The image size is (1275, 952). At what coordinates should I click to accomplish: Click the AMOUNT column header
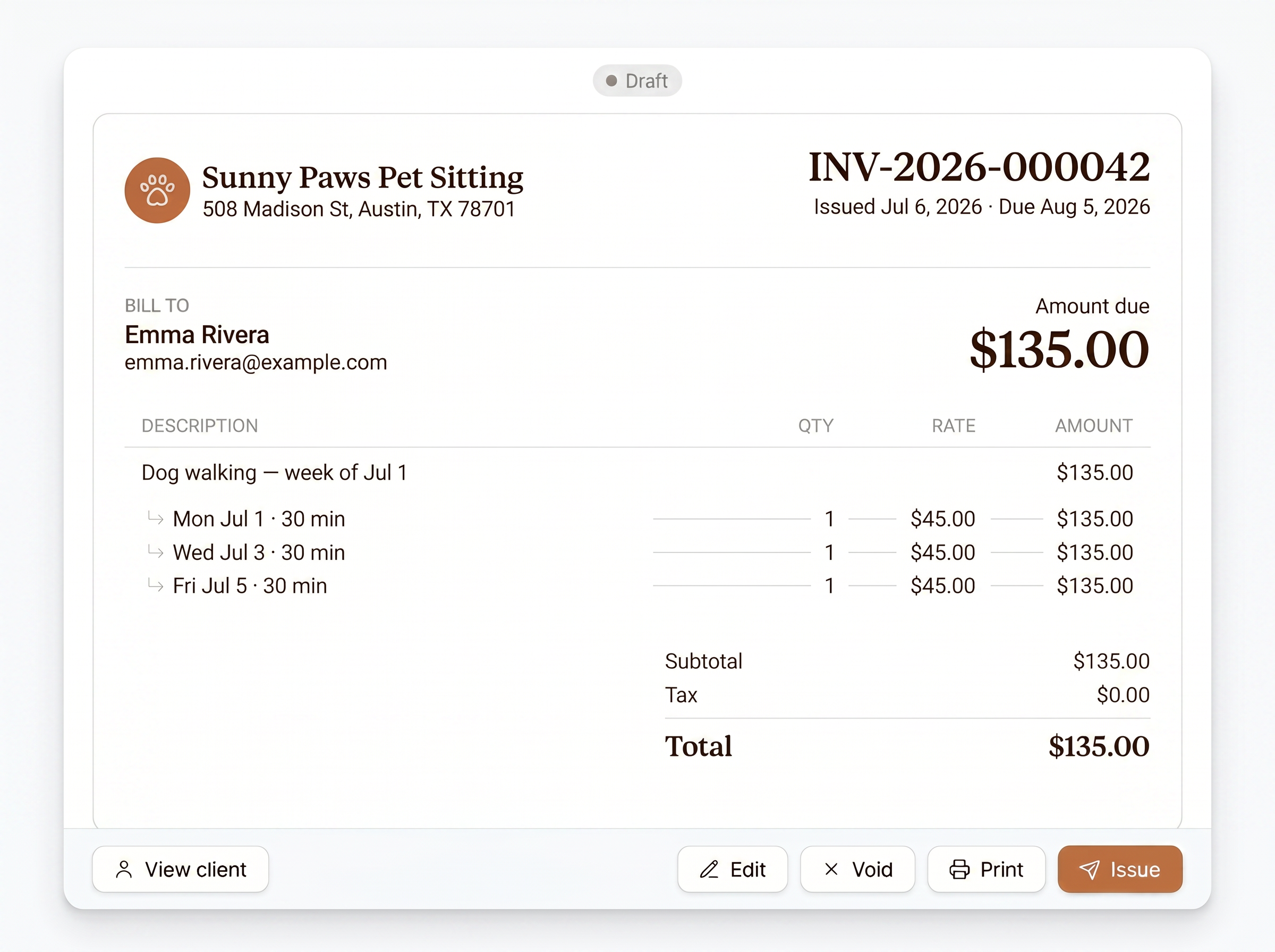1094,426
